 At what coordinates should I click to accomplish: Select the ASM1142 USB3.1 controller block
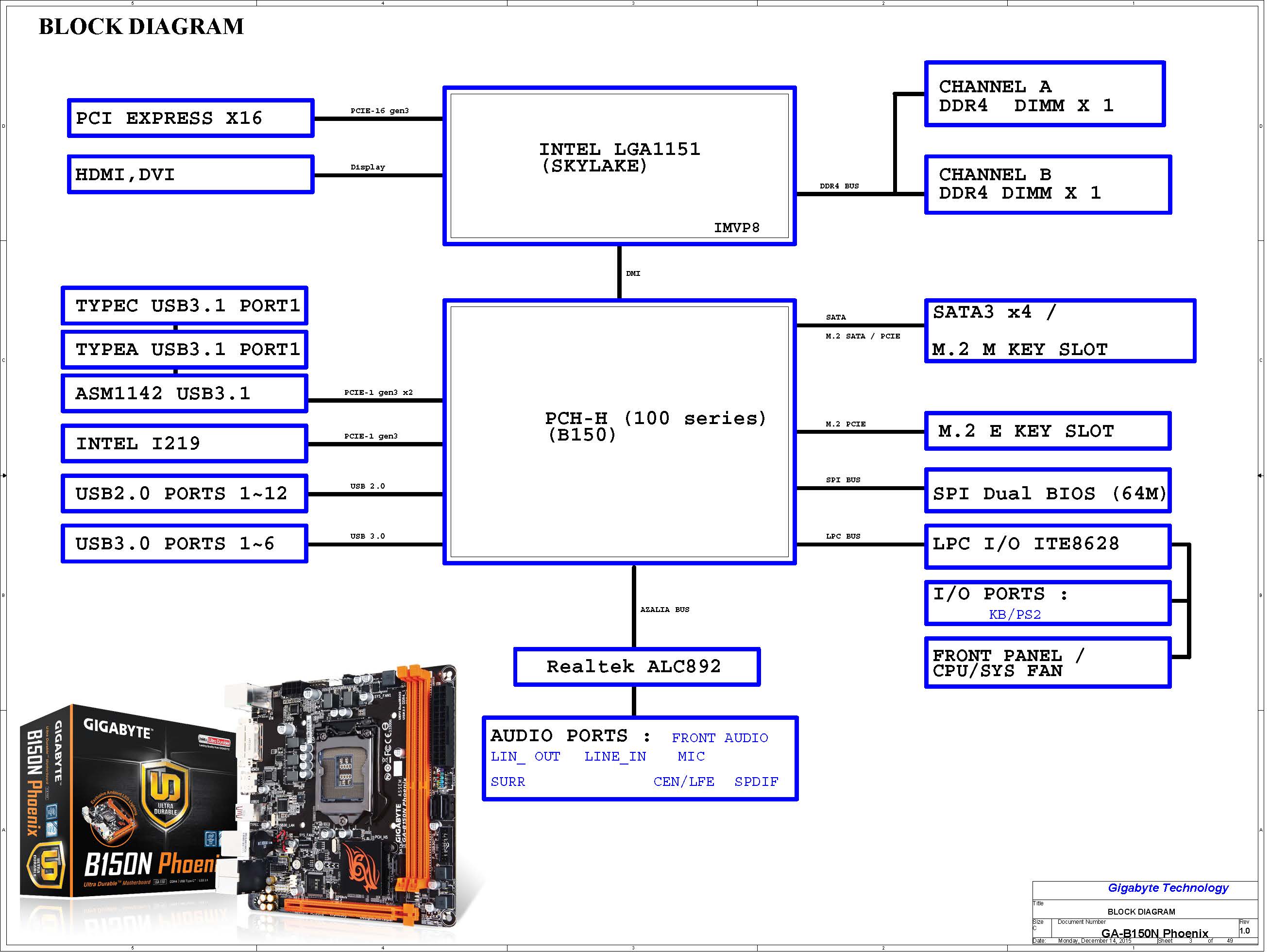184,393
